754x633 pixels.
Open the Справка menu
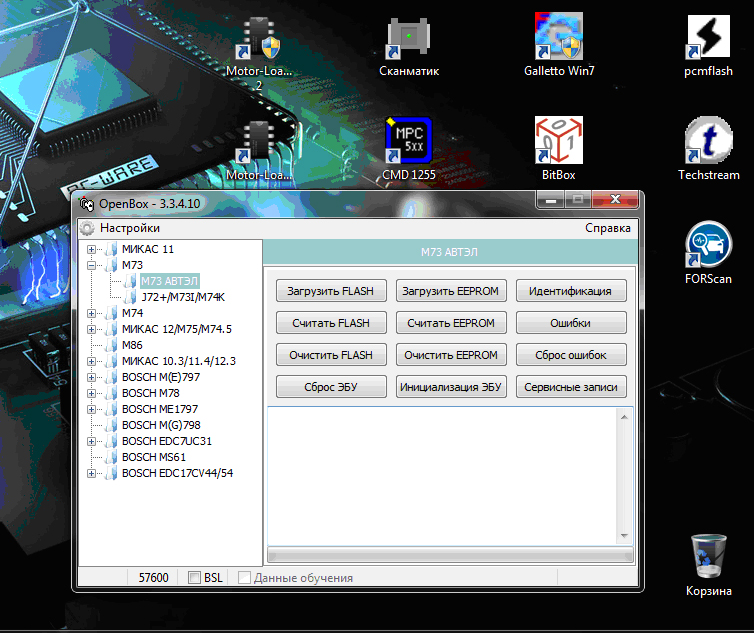tap(607, 228)
